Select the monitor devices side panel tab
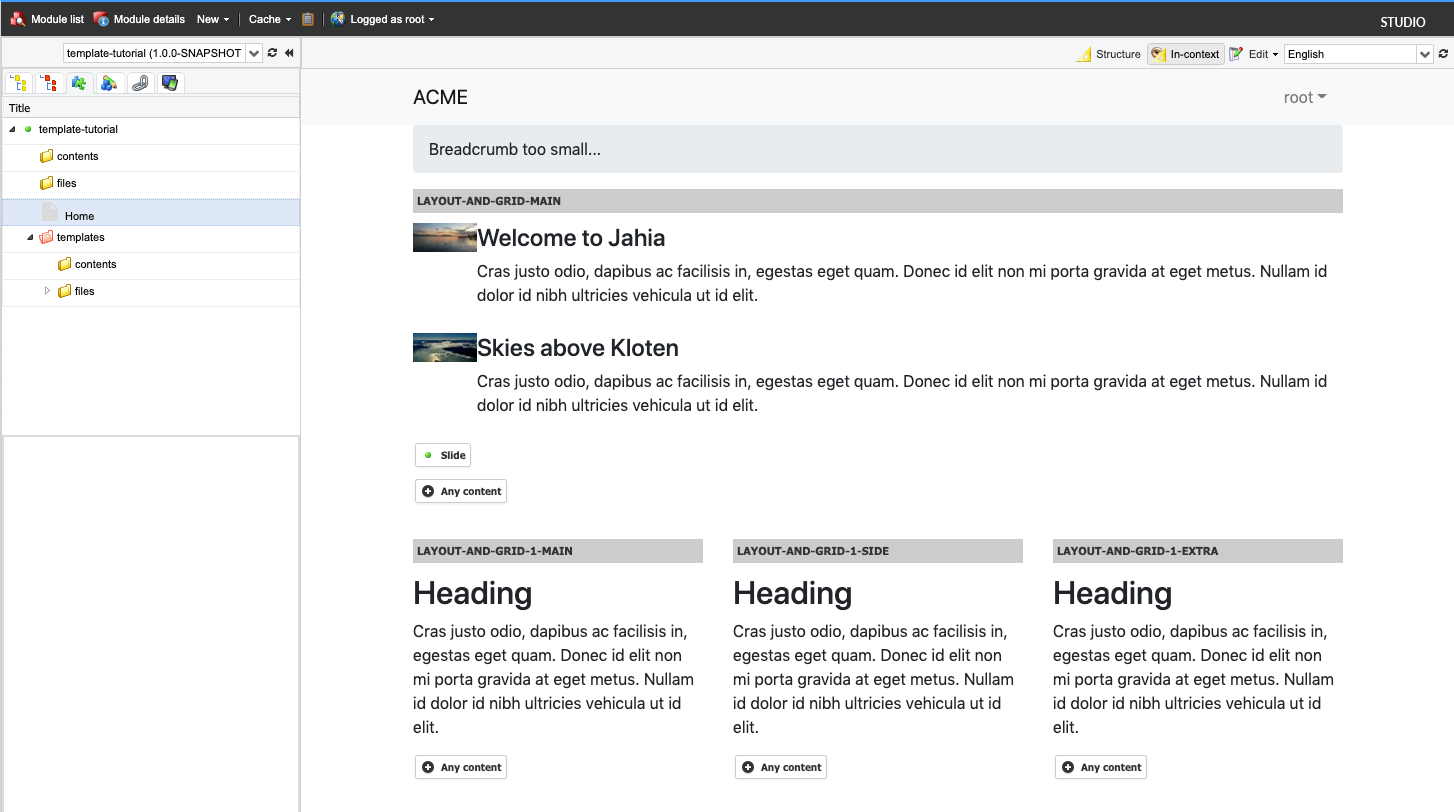The width and height of the screenshot is (1454, 812). pos(170,83)
